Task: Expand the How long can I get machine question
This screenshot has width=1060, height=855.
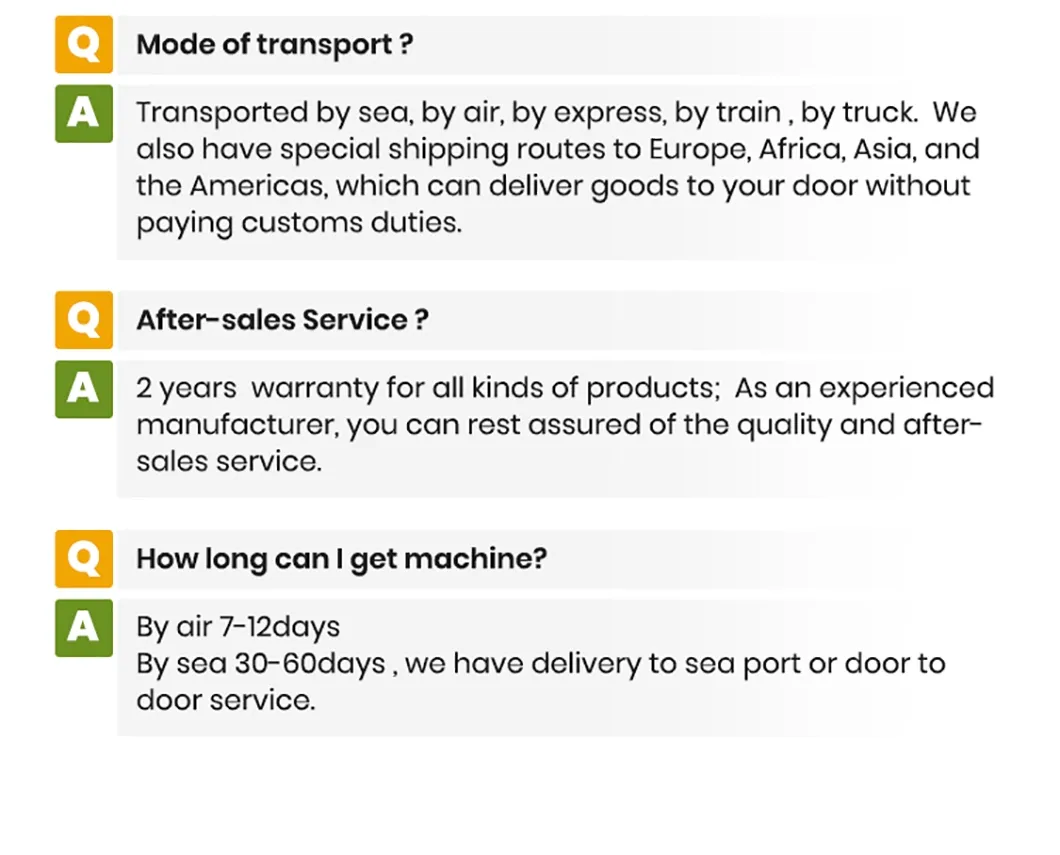Action: pyautogui.click(x=341, y=558)
